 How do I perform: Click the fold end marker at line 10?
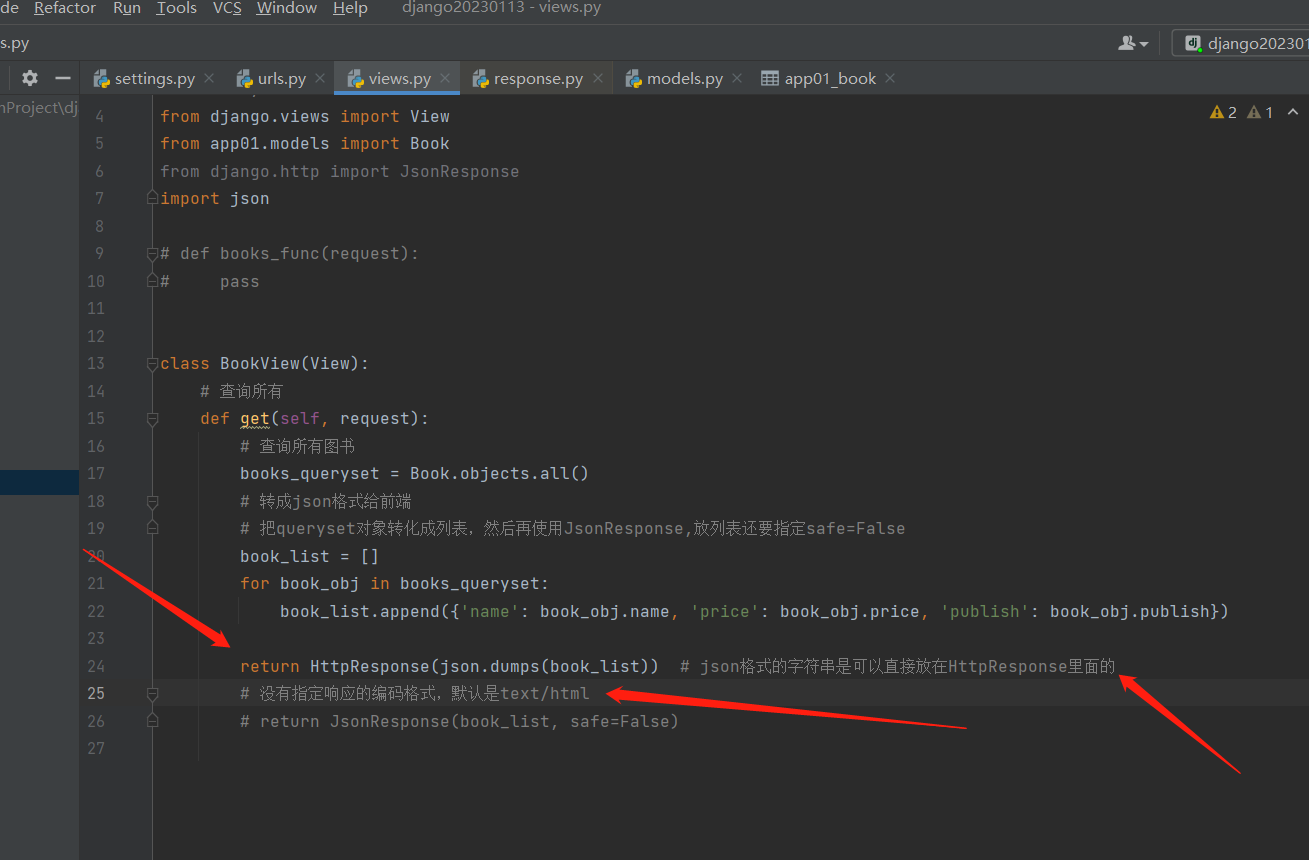[153, 281]
